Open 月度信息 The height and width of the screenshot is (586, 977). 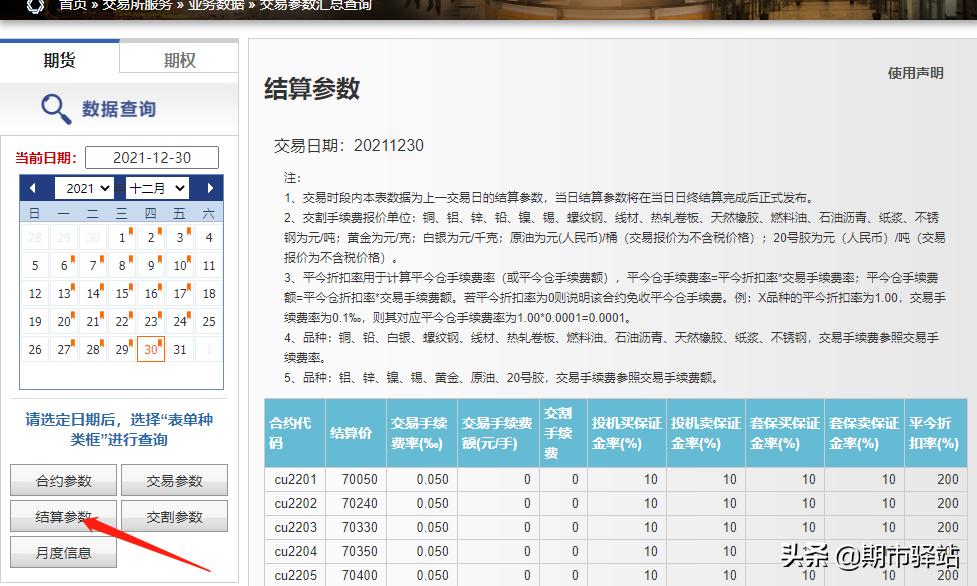(x=63, y=552)
